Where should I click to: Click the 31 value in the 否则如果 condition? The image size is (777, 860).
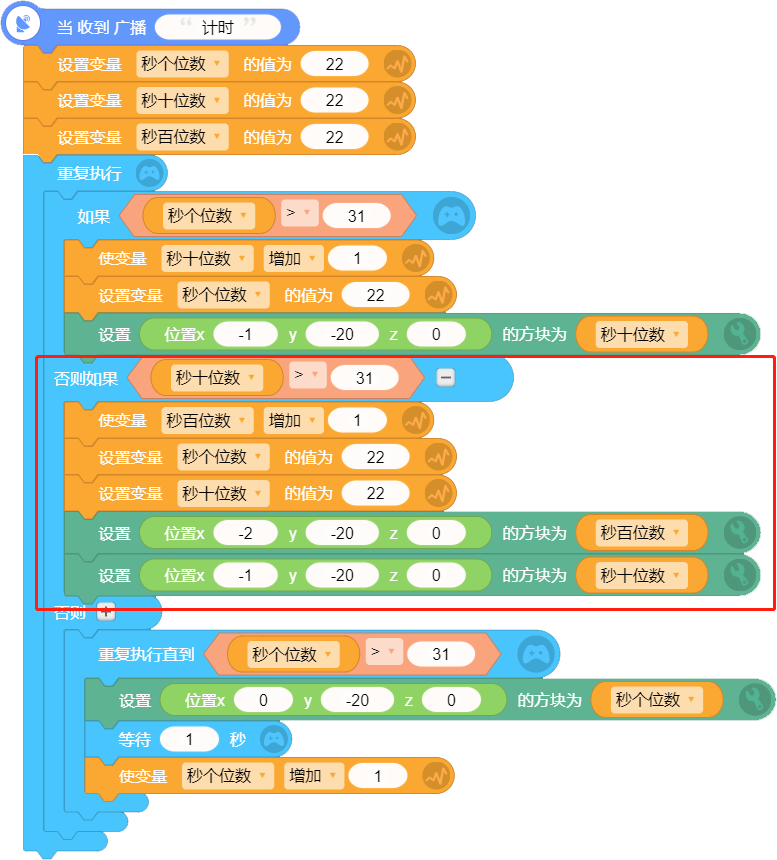click(x=365, y=378)
